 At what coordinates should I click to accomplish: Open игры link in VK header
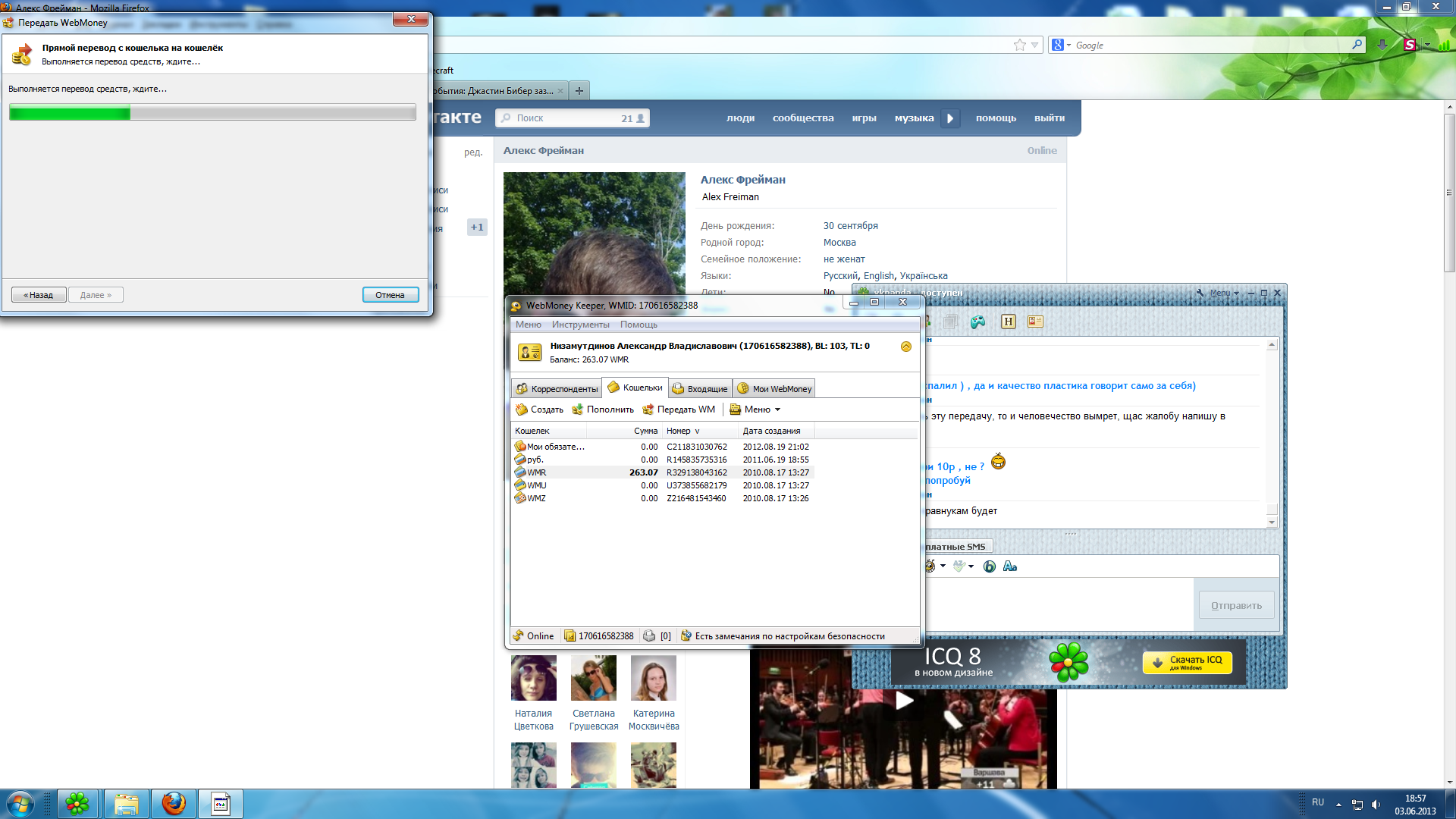click(864, 118)
